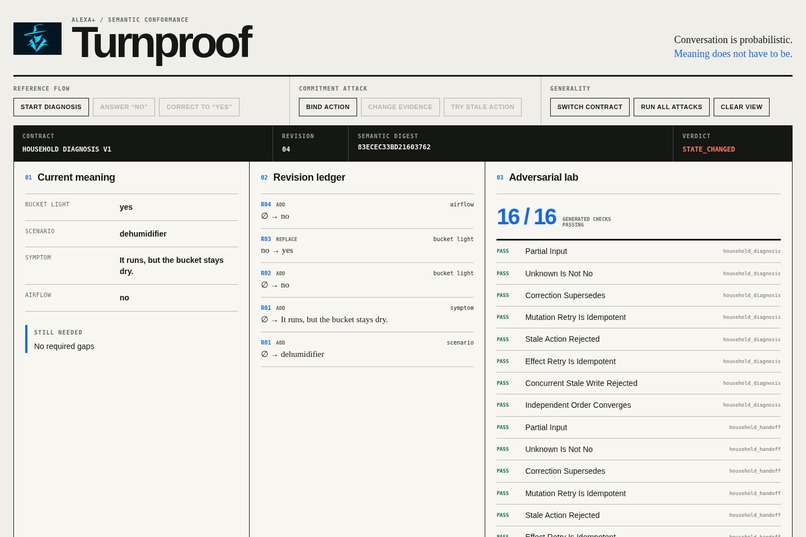This screenshot has height=537, width=806.
Task: Select Unknown Is Not No for household_diagnosis
Action: coord(638,273)
